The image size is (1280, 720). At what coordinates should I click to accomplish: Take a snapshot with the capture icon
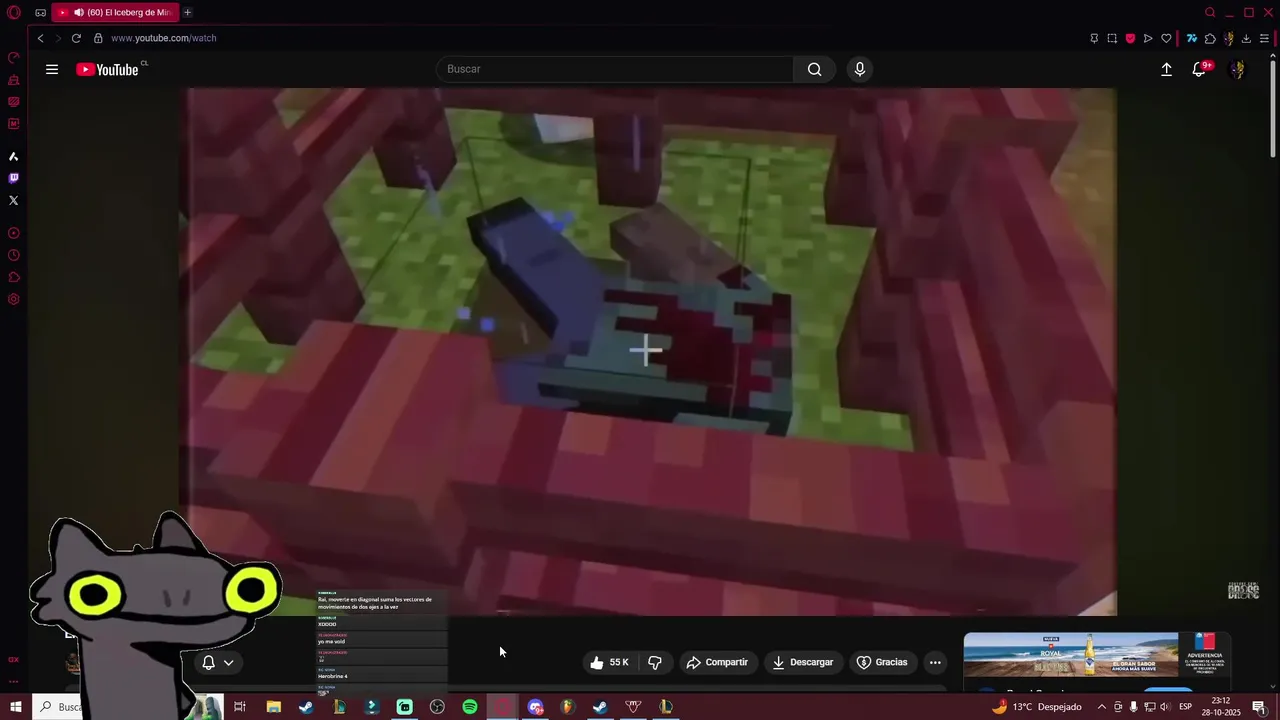pyautogui.click(x=1112, y=38)
